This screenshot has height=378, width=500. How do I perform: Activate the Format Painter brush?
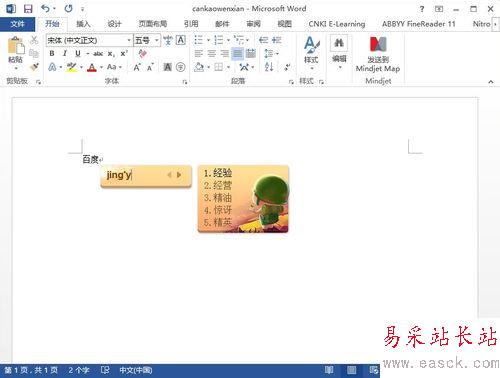pos(34,67)
